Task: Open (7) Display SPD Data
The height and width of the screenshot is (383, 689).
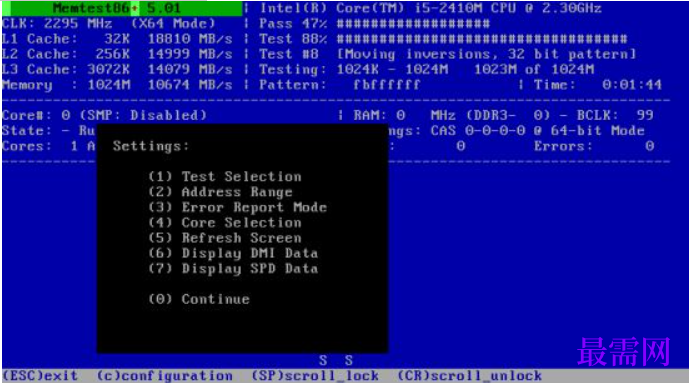Action: pyautogui.click(x=233, y=269)
